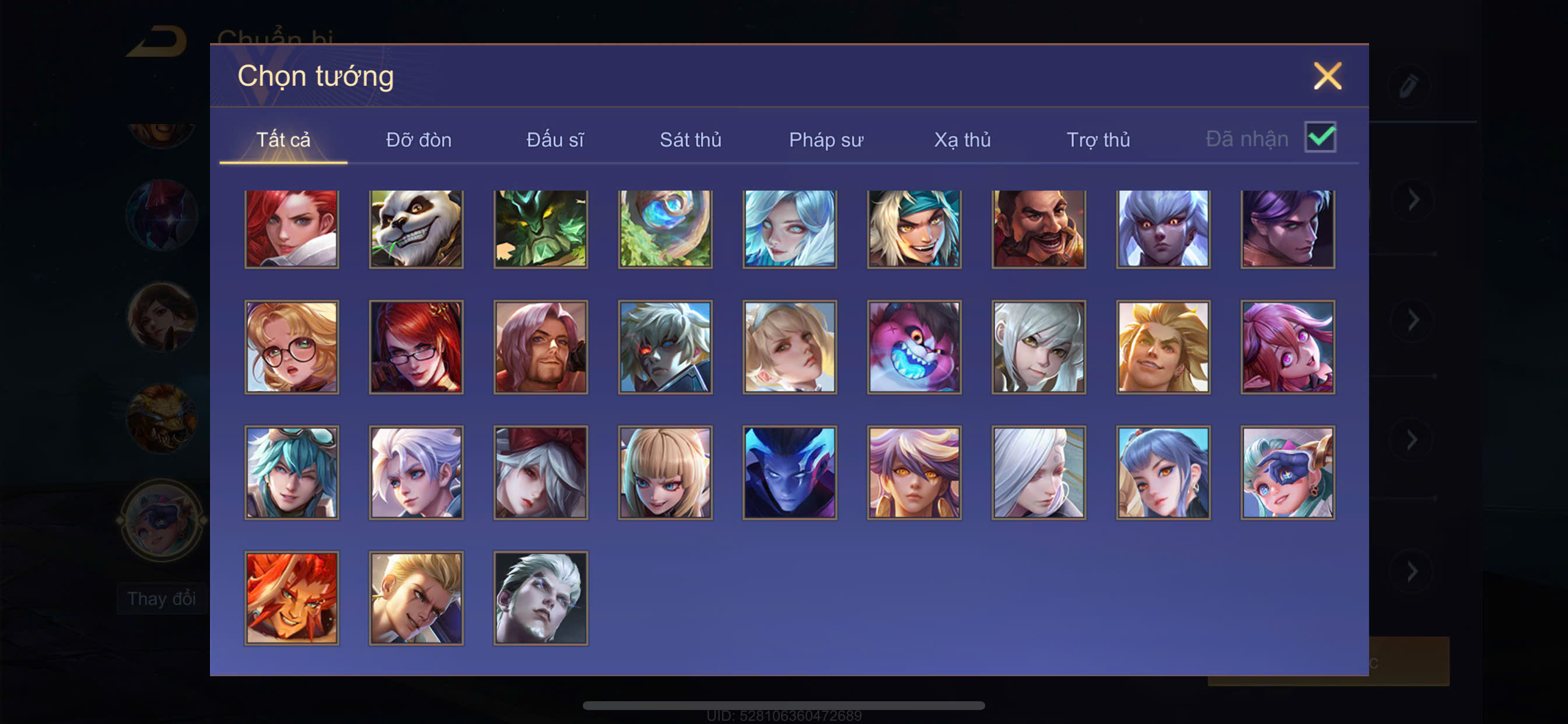This screenshot has height=724, width=1568.
Task: Select the panda hero portrait
Action: click(416, 229)
